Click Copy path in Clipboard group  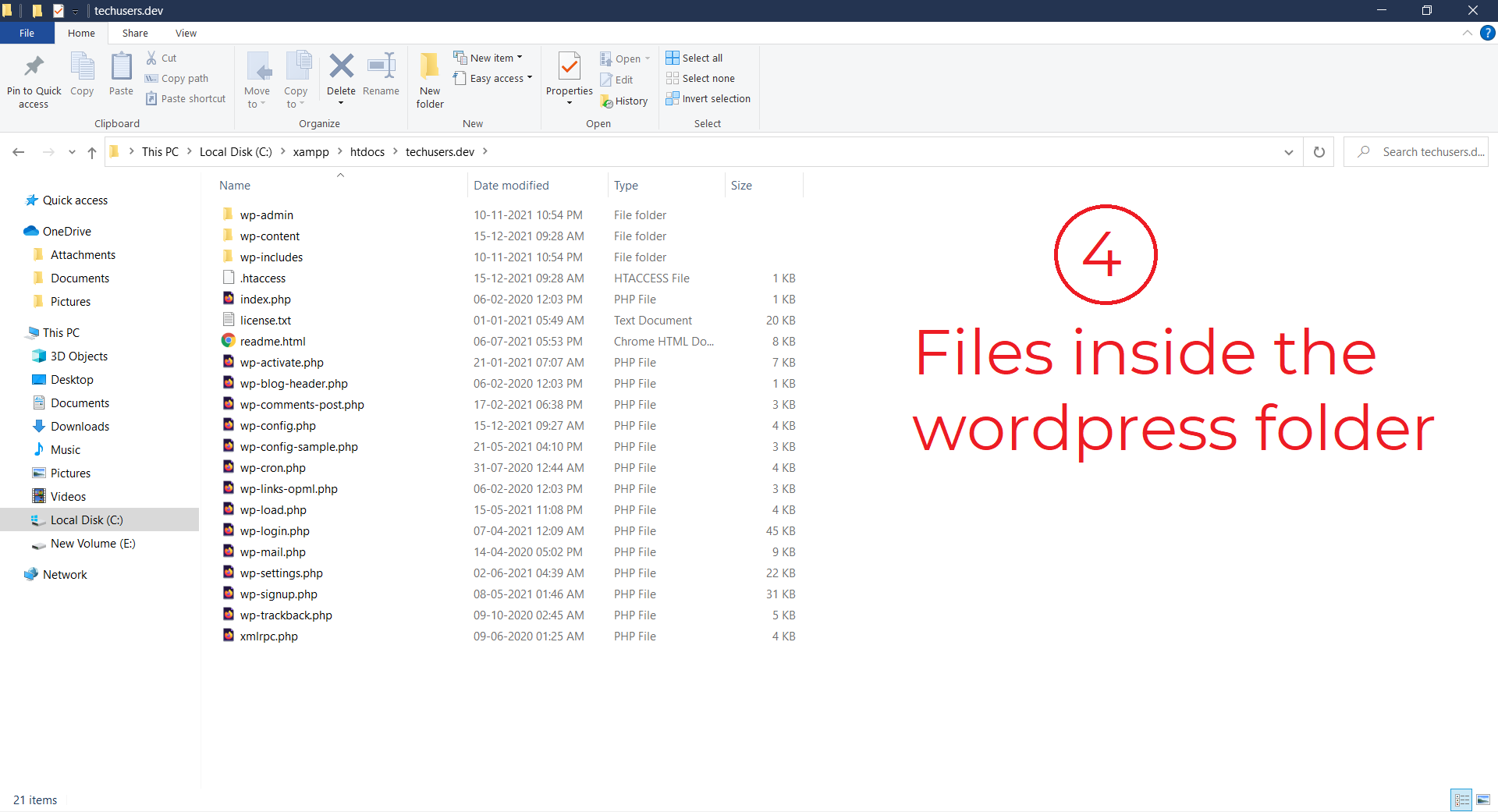point(177,78)
